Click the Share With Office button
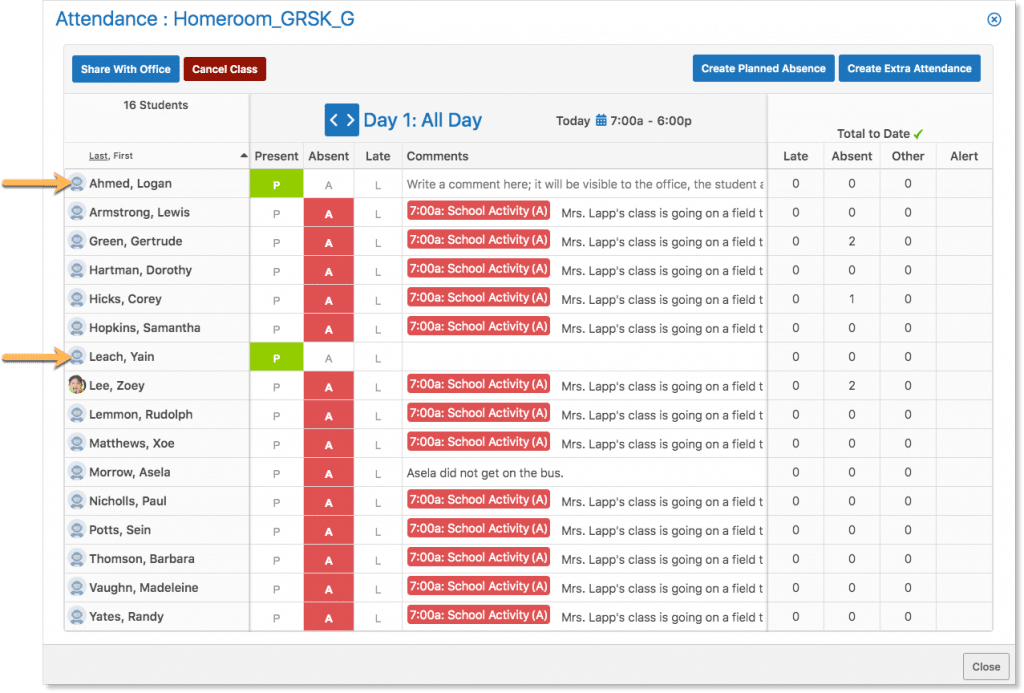1024x693 pixels. click(x=126, y=69)
